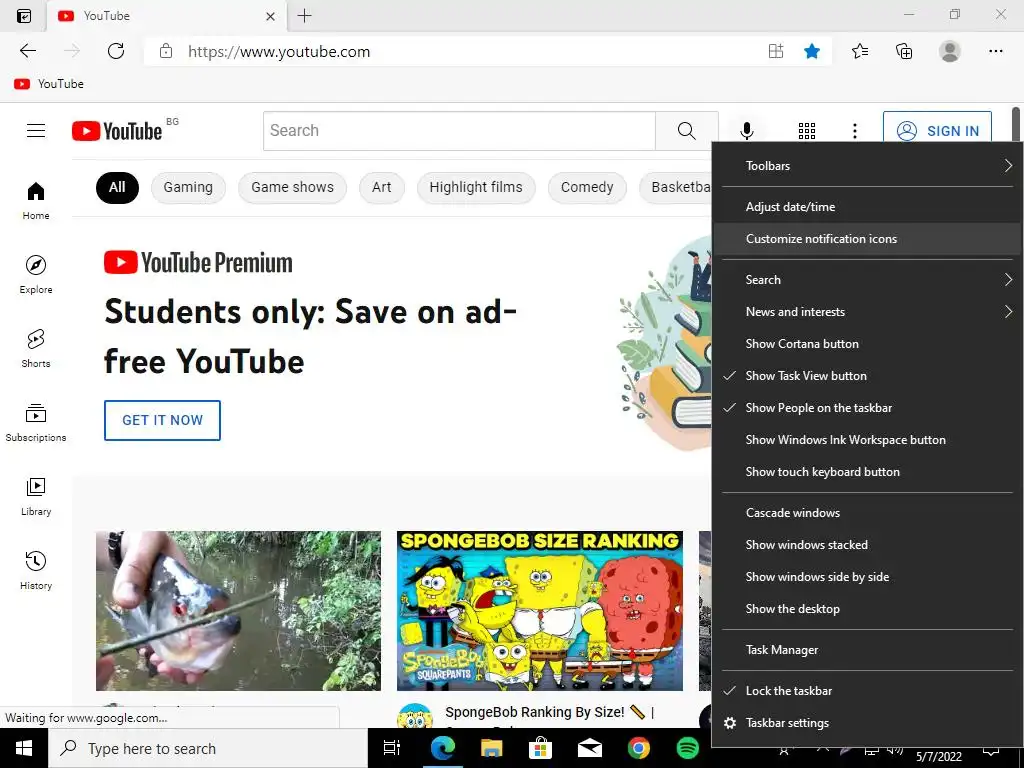Click the Windows Start button

pos(24,748)
